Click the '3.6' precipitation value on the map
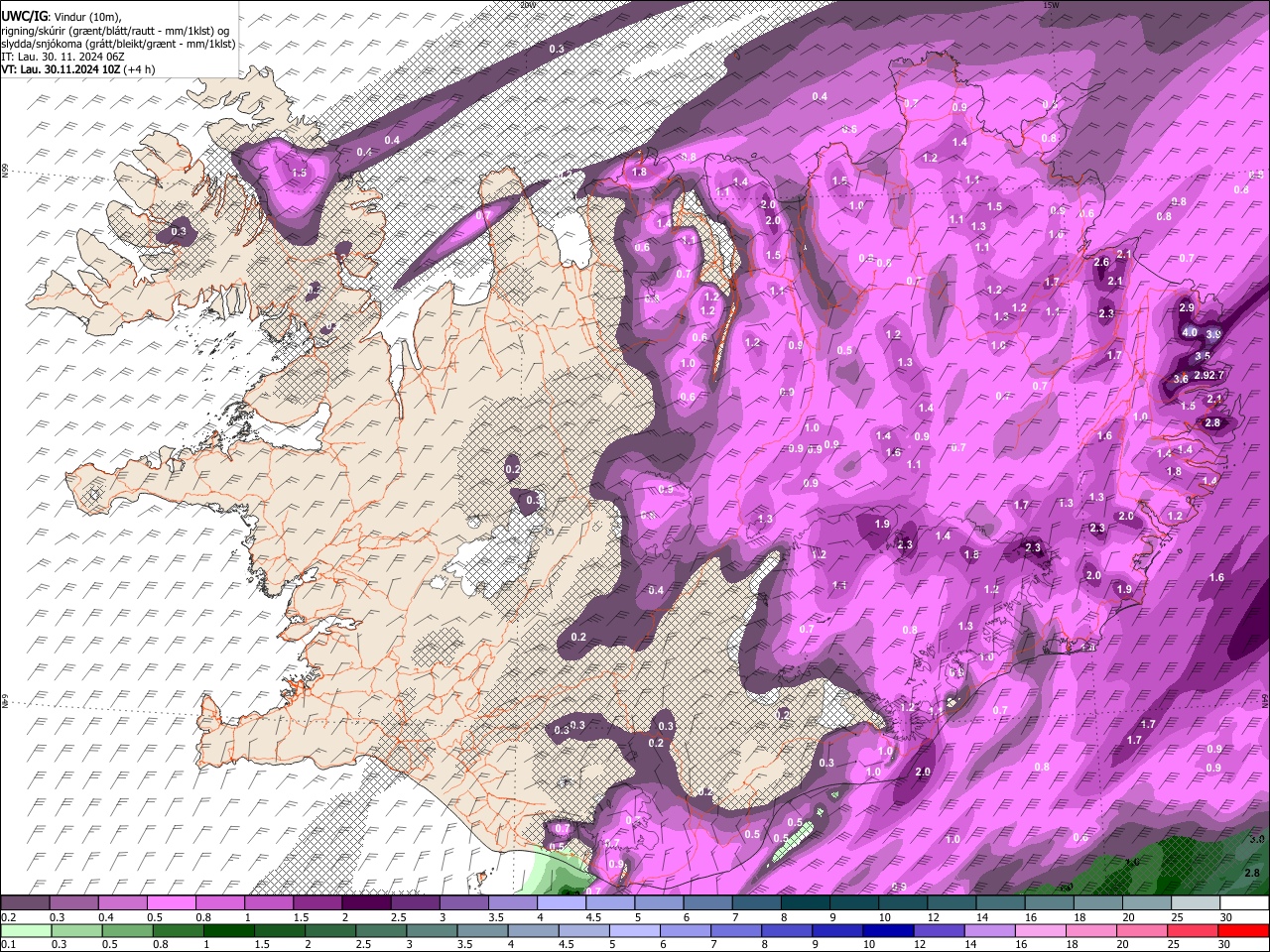 tap(1181, 379)
